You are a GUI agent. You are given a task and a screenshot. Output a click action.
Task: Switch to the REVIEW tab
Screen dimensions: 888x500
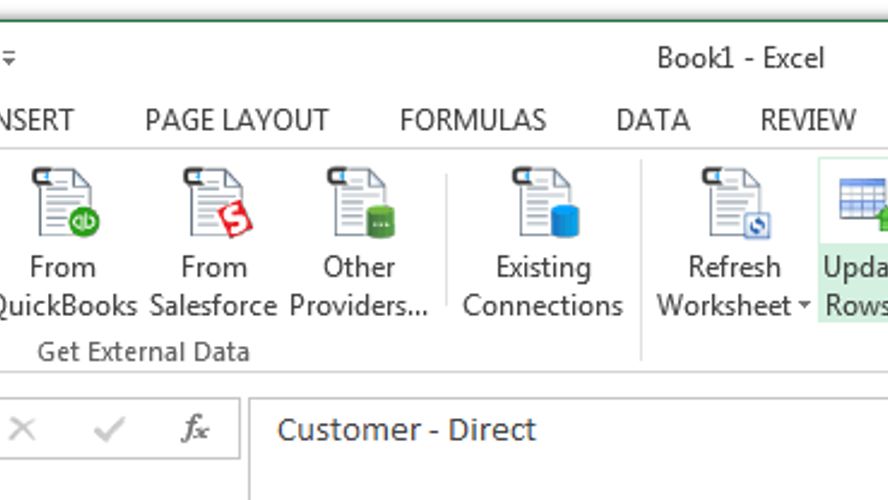click(808, 120)
